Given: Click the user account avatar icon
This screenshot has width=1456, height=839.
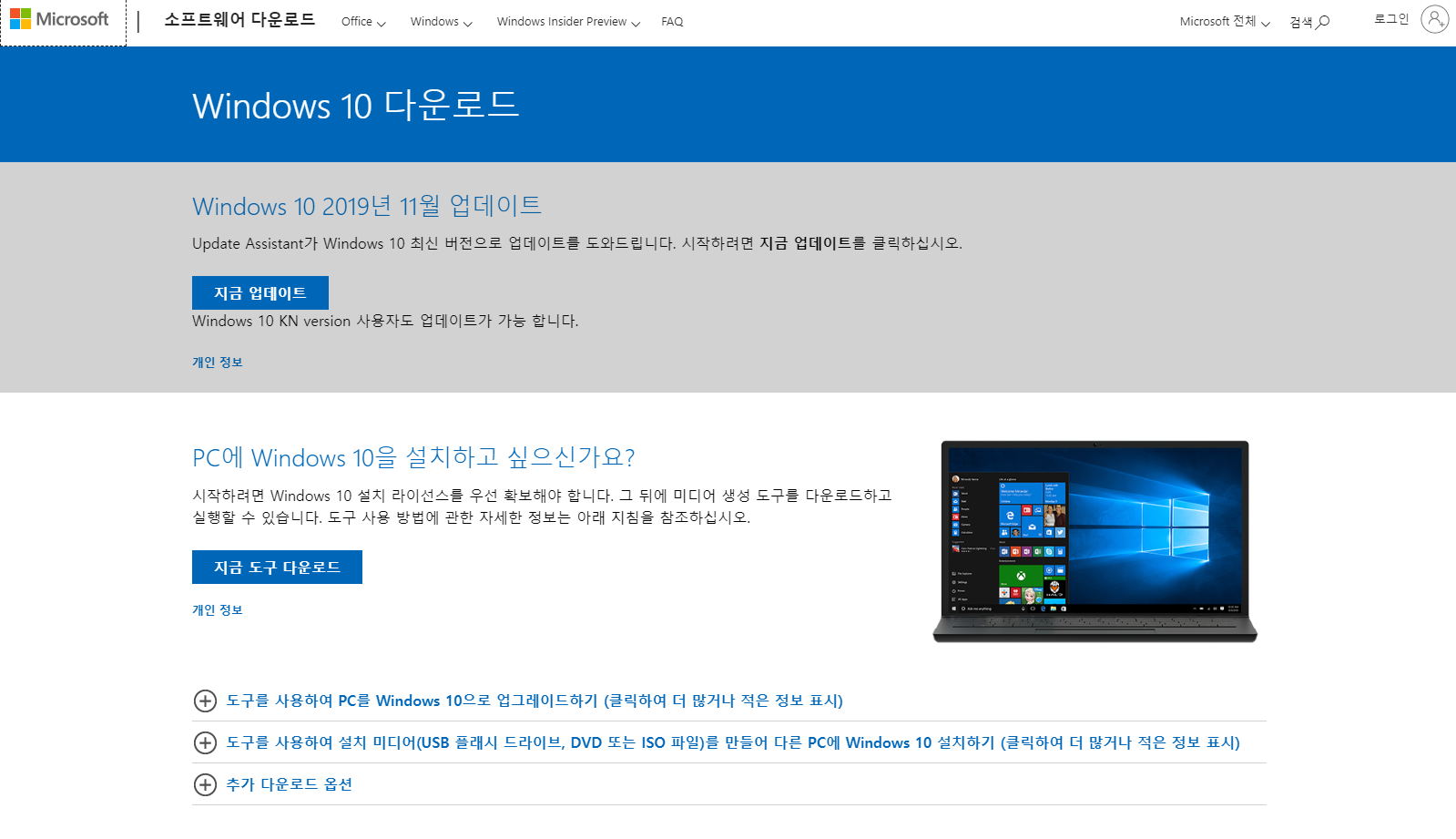Looking at the screenshot, I should point(1434,19).
